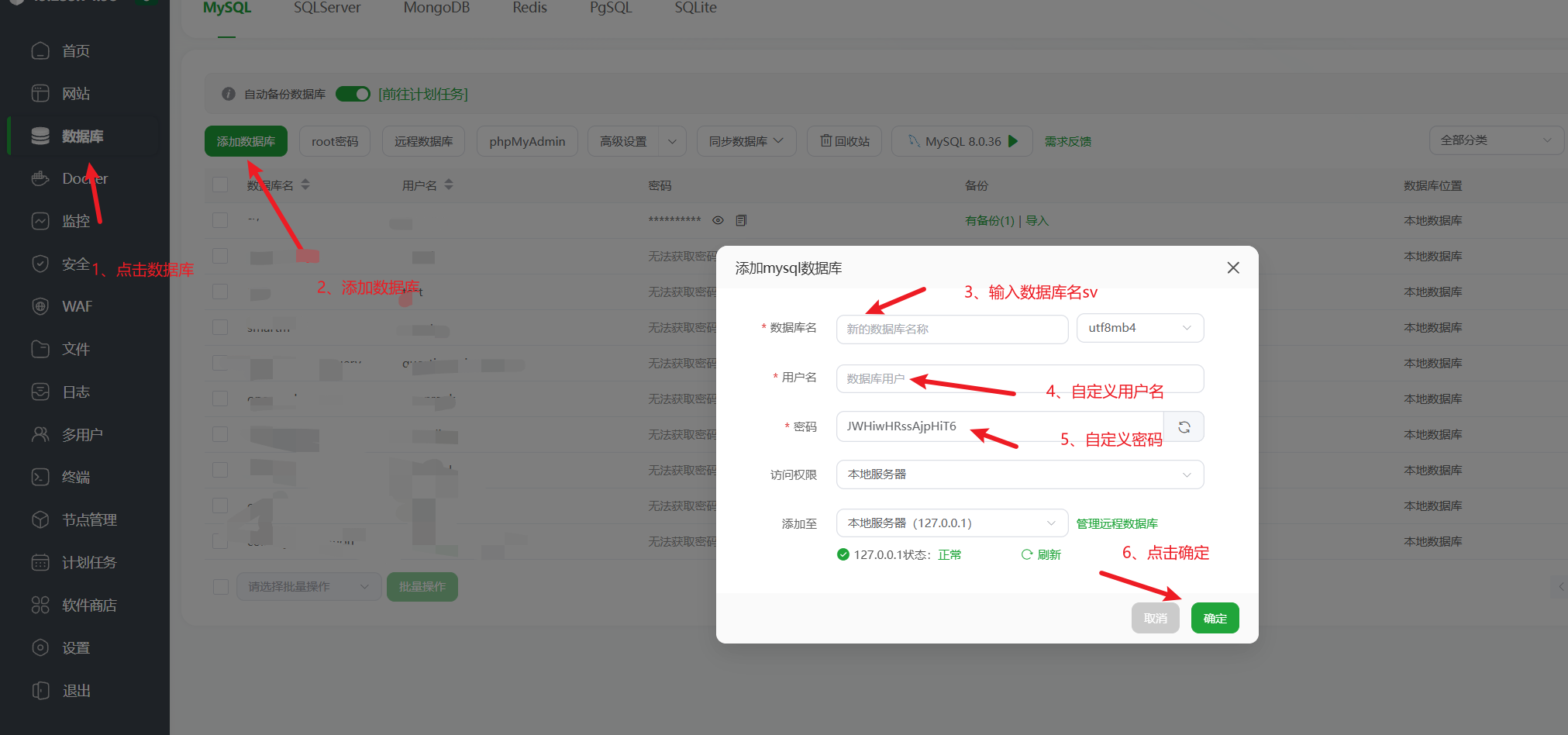The width and height of the screenshot is (1568, 735).
Task: Focus the 数据库名 input field
Action: [953, 329]
